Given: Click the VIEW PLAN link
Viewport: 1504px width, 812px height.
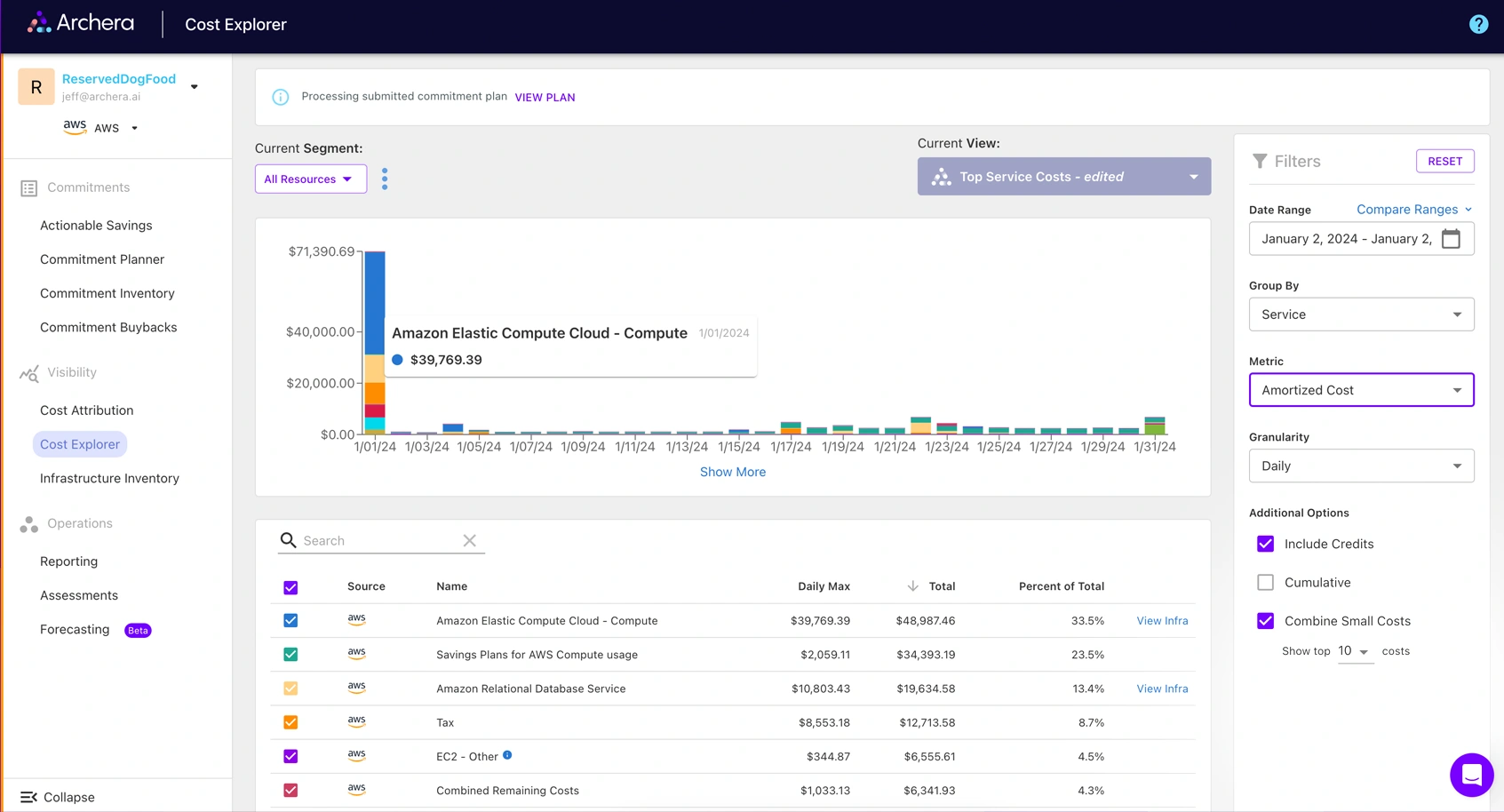Looking at the screenshot, I should point(545,98).
